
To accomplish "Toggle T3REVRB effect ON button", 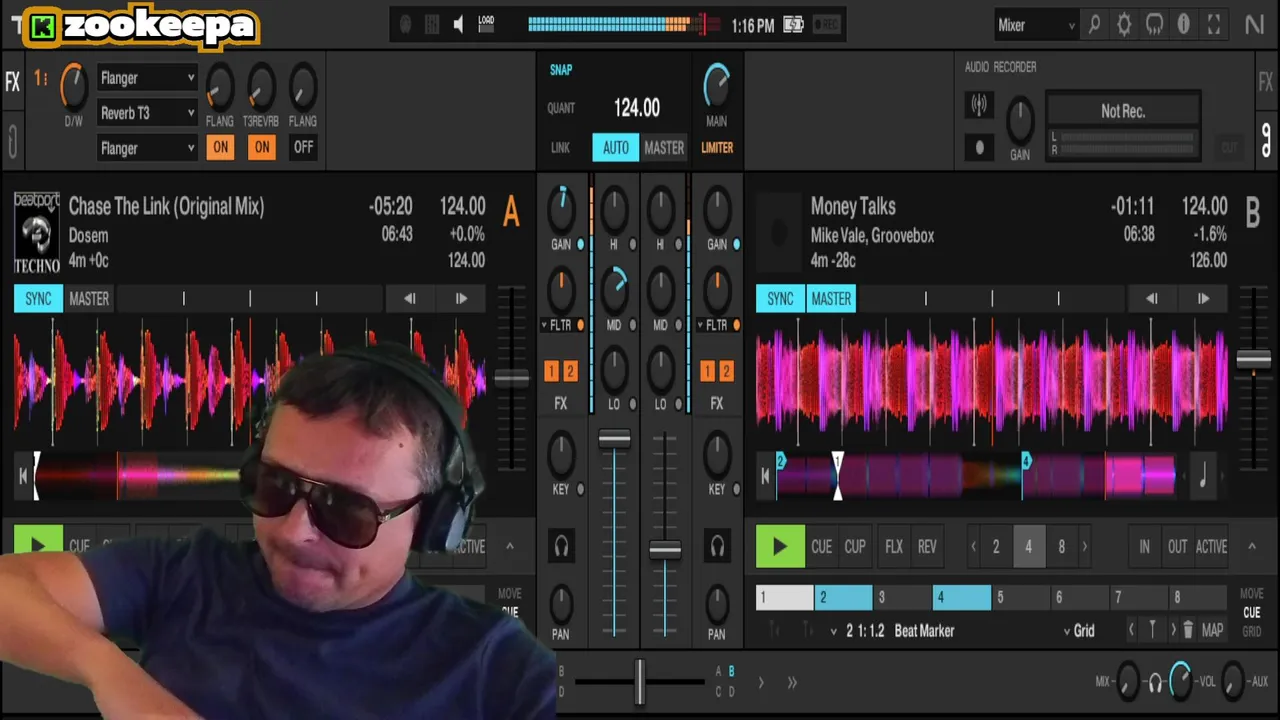I will pos(262,147).
